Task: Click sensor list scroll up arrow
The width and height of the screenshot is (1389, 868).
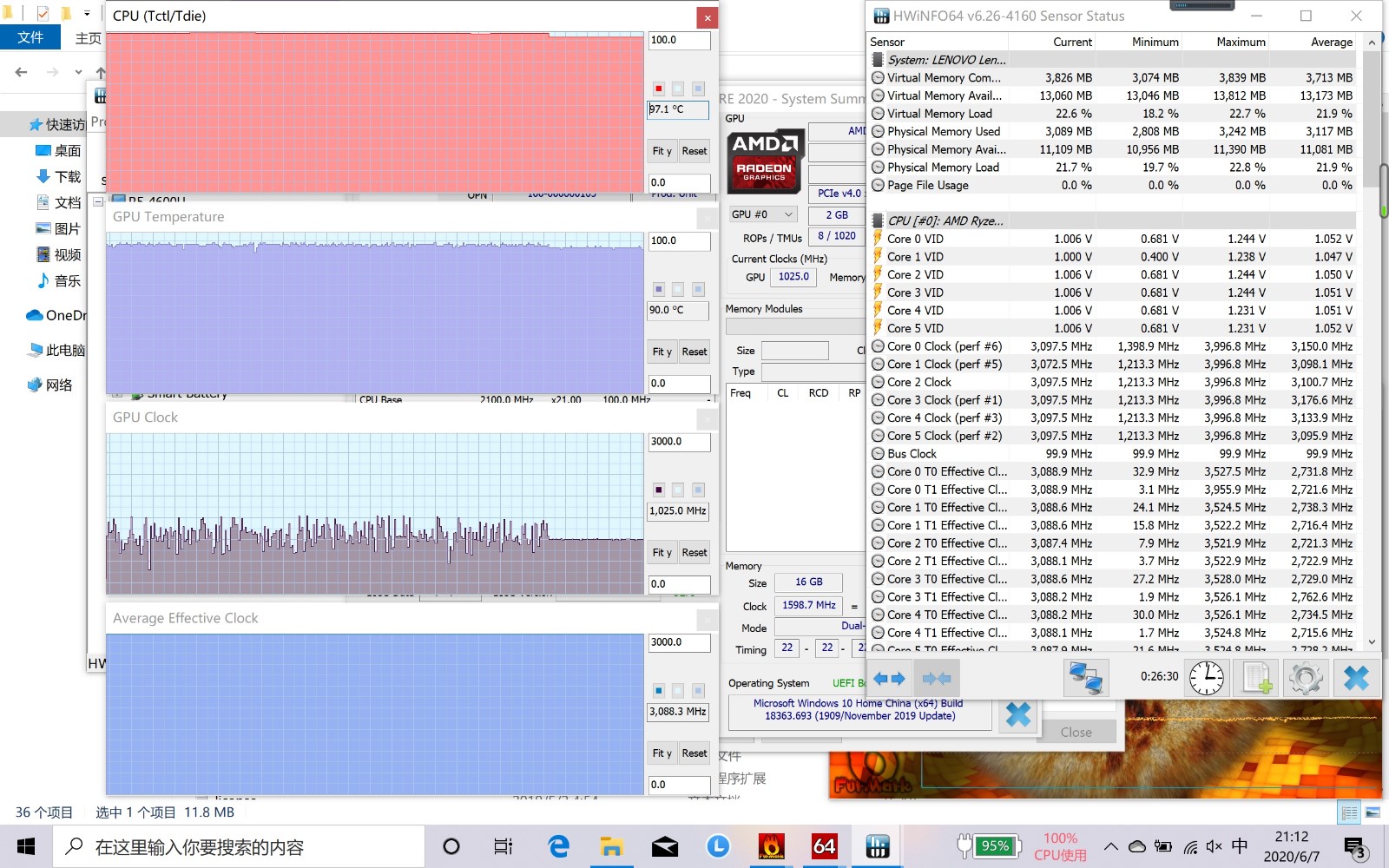Action: (1372, 42)
